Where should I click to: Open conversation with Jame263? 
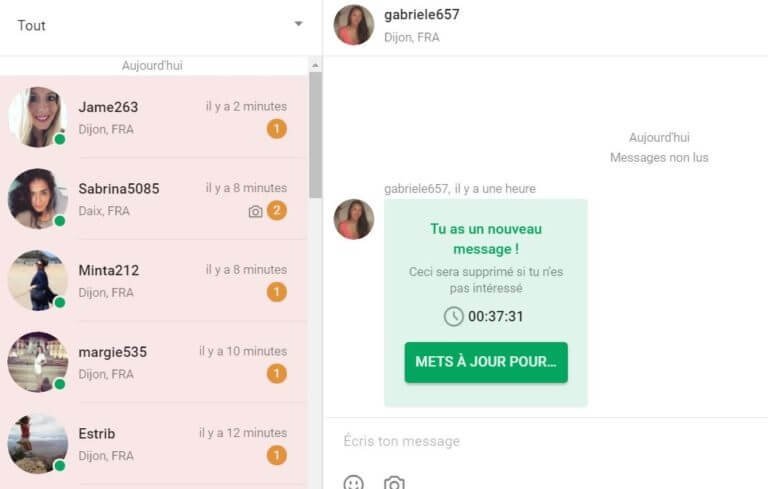pyautogui.click(x=154, y=117)
